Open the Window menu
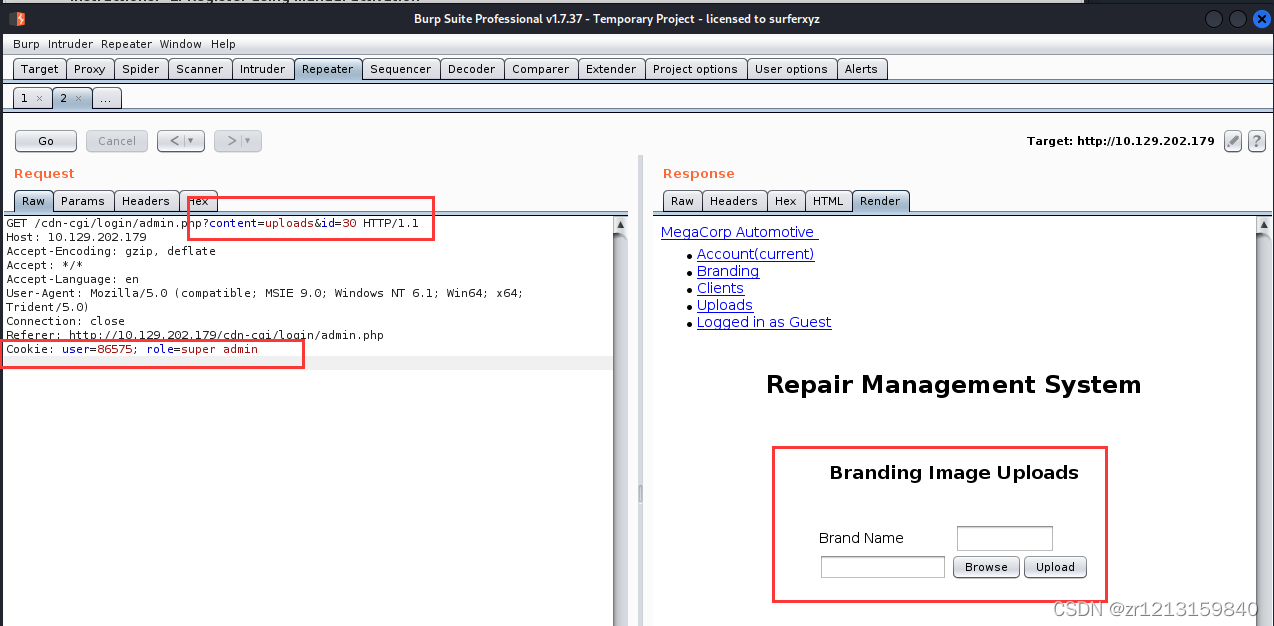Image resolution: width=1274 pixels, height=626 pixels. click(x=180, y=44)
